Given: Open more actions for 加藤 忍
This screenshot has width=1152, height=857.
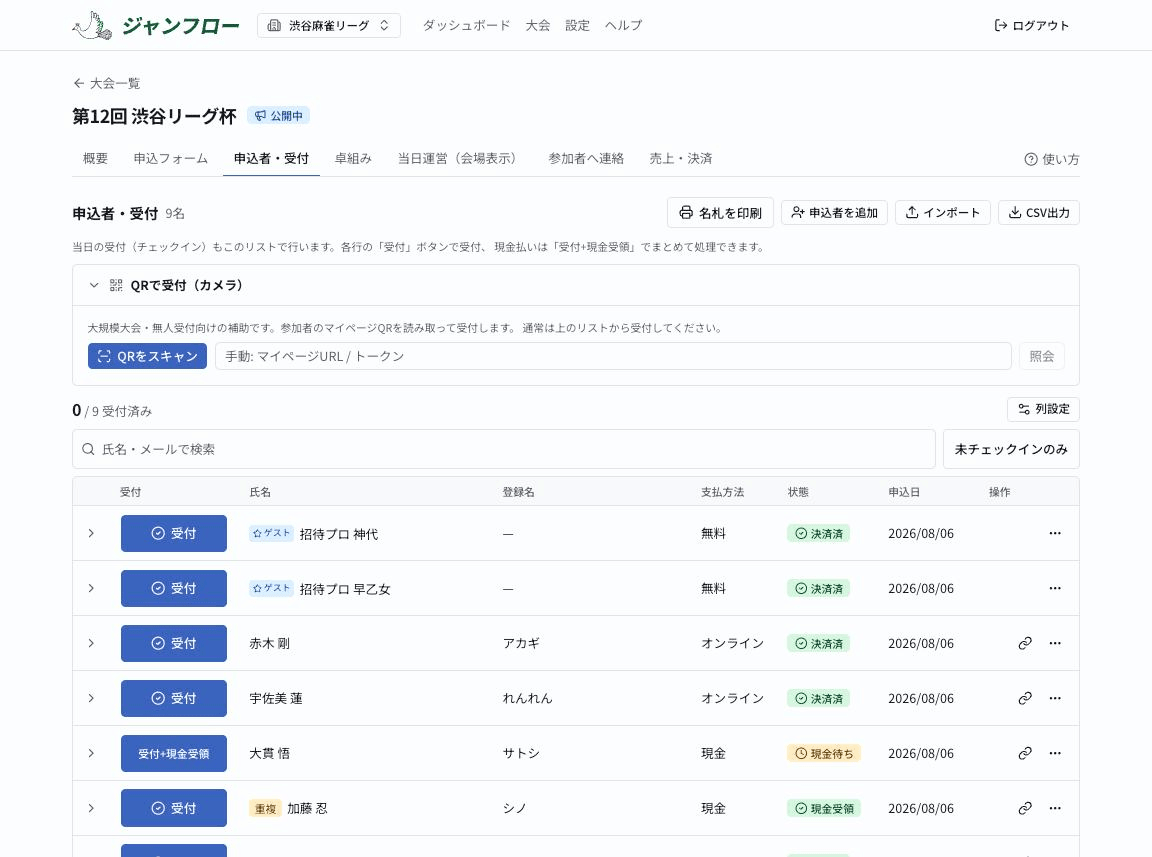Looking at the screenshot, I should click(1055, 808).
